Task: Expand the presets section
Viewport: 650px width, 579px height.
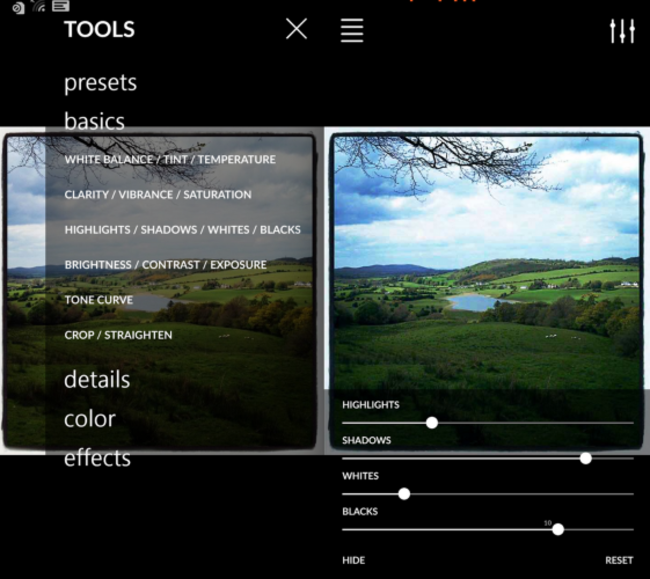Action: click(100, 83)
